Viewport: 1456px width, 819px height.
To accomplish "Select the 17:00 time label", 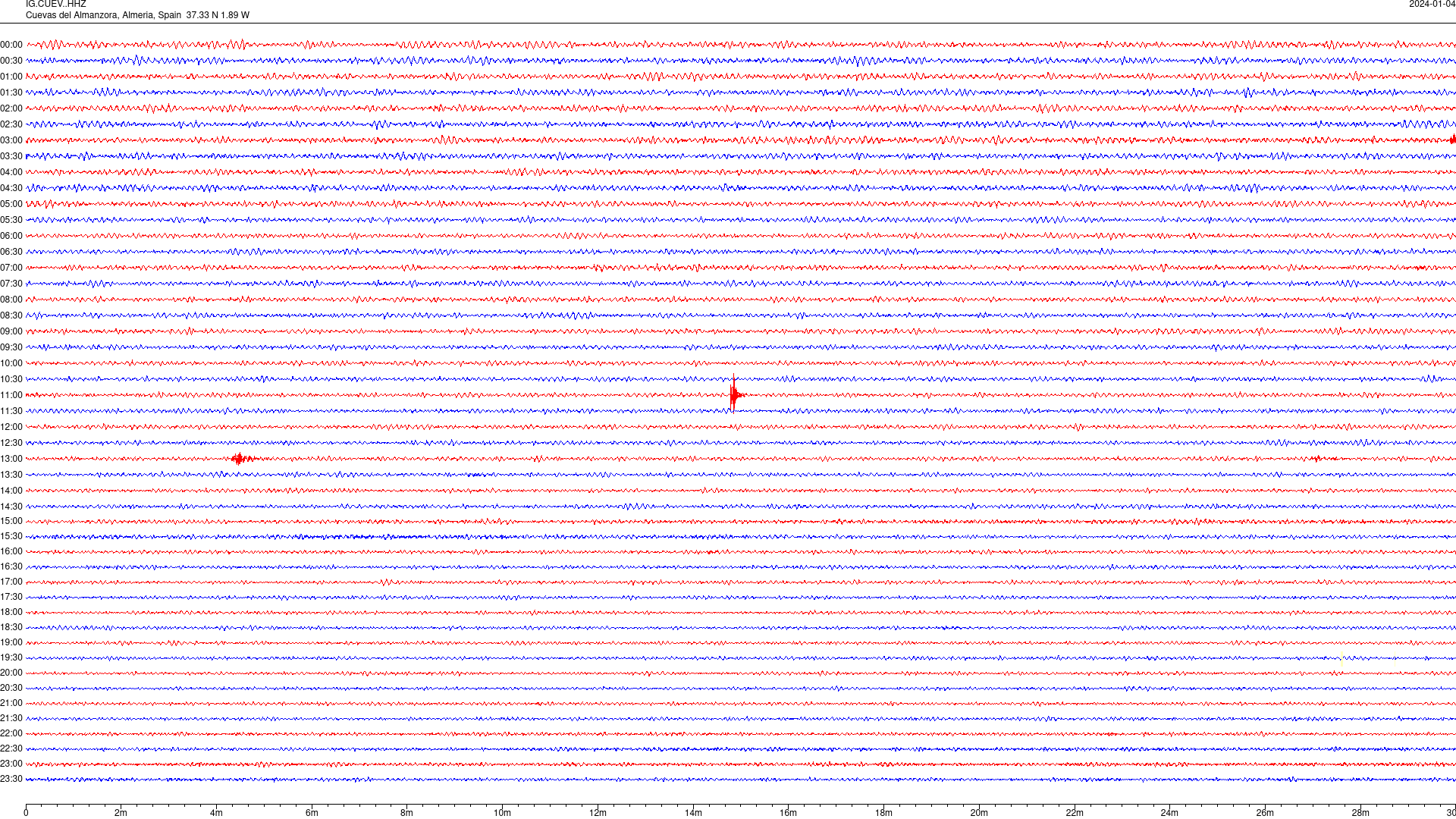I will click(11, 582).
